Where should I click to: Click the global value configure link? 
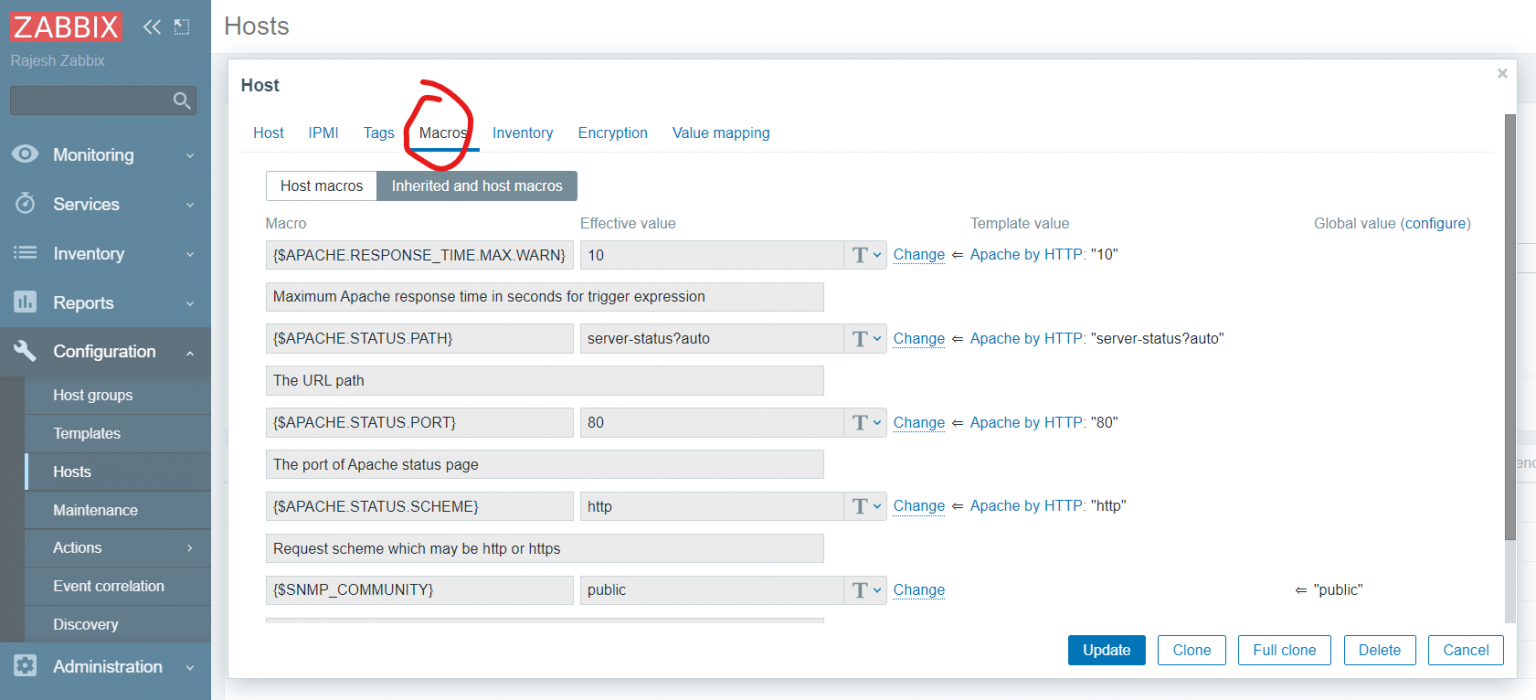click(1435, 224)
